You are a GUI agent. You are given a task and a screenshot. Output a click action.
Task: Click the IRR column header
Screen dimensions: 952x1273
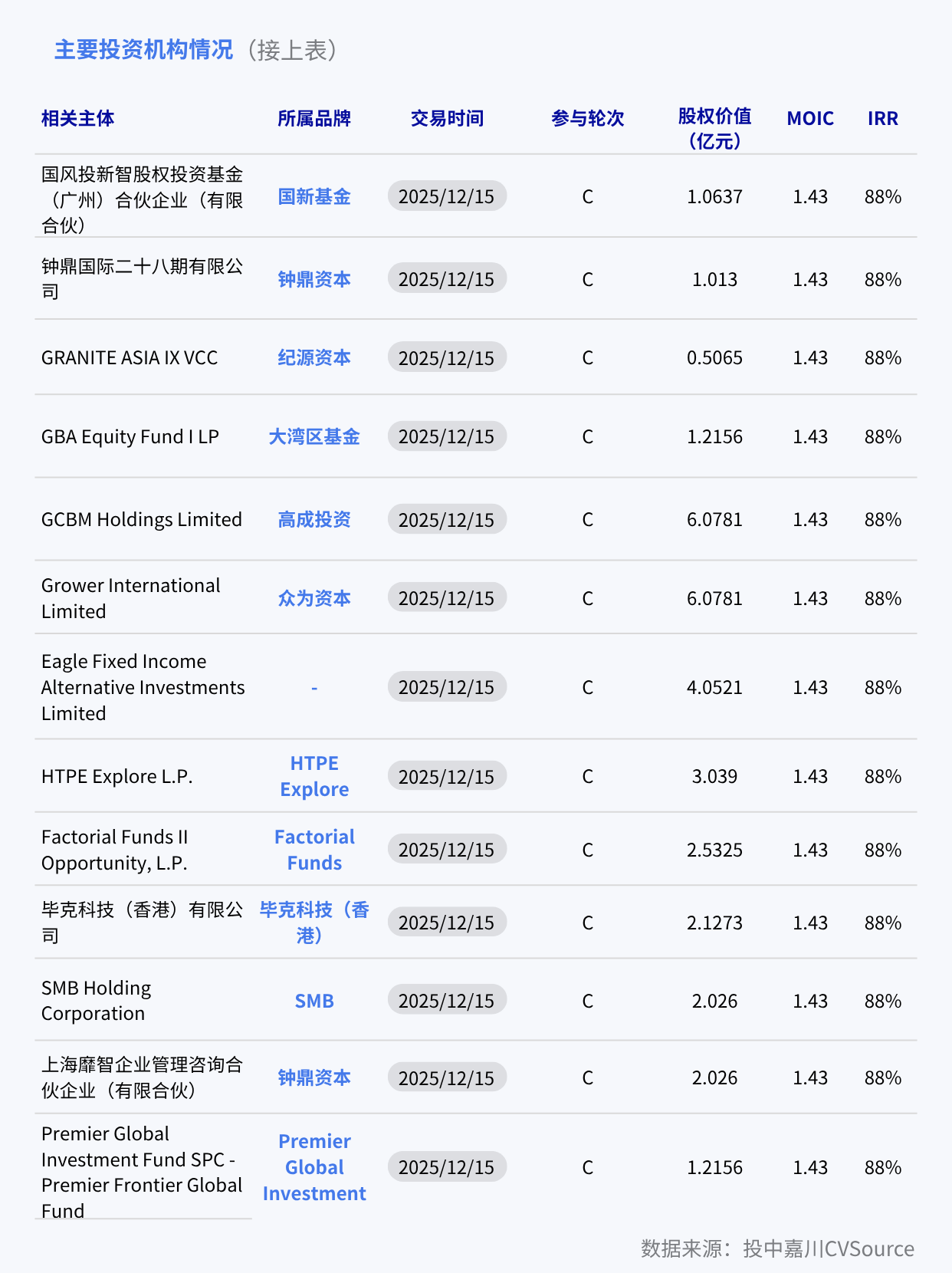pos(883,119)
